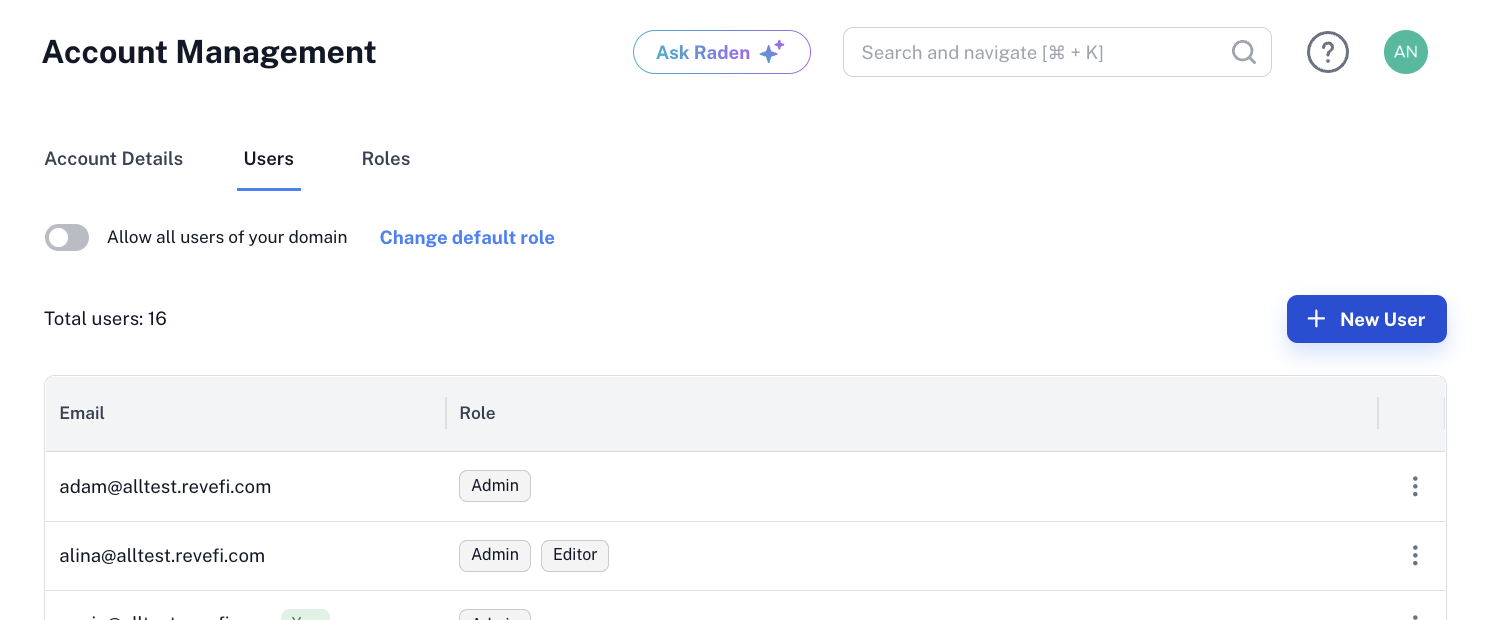Image resolution: width=1486 pixels, height=620 pixels.
Task: Click the Admin role tag for adam
Action: 495,486
